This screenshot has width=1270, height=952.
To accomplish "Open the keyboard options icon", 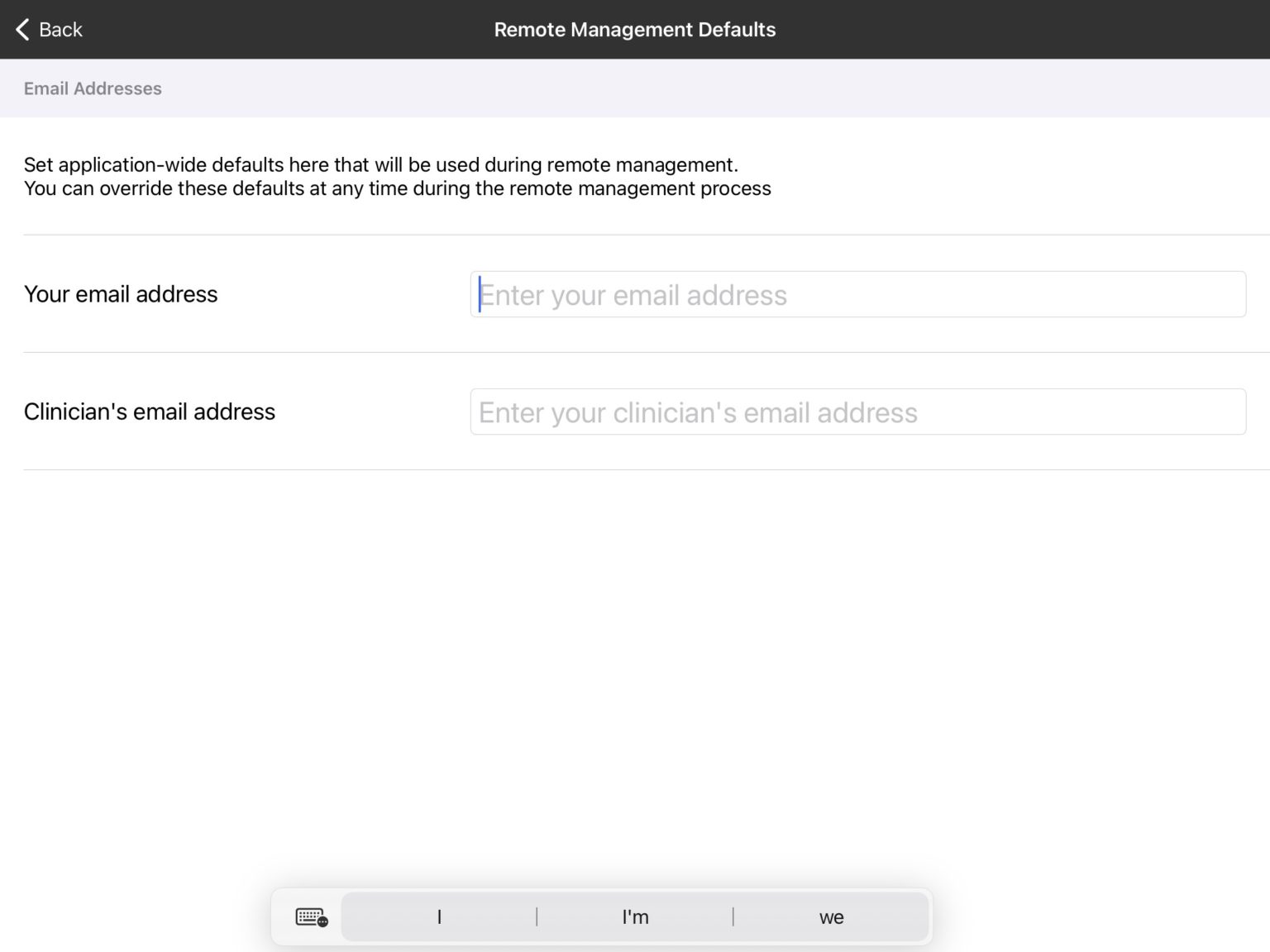I will tap(311, 917).
